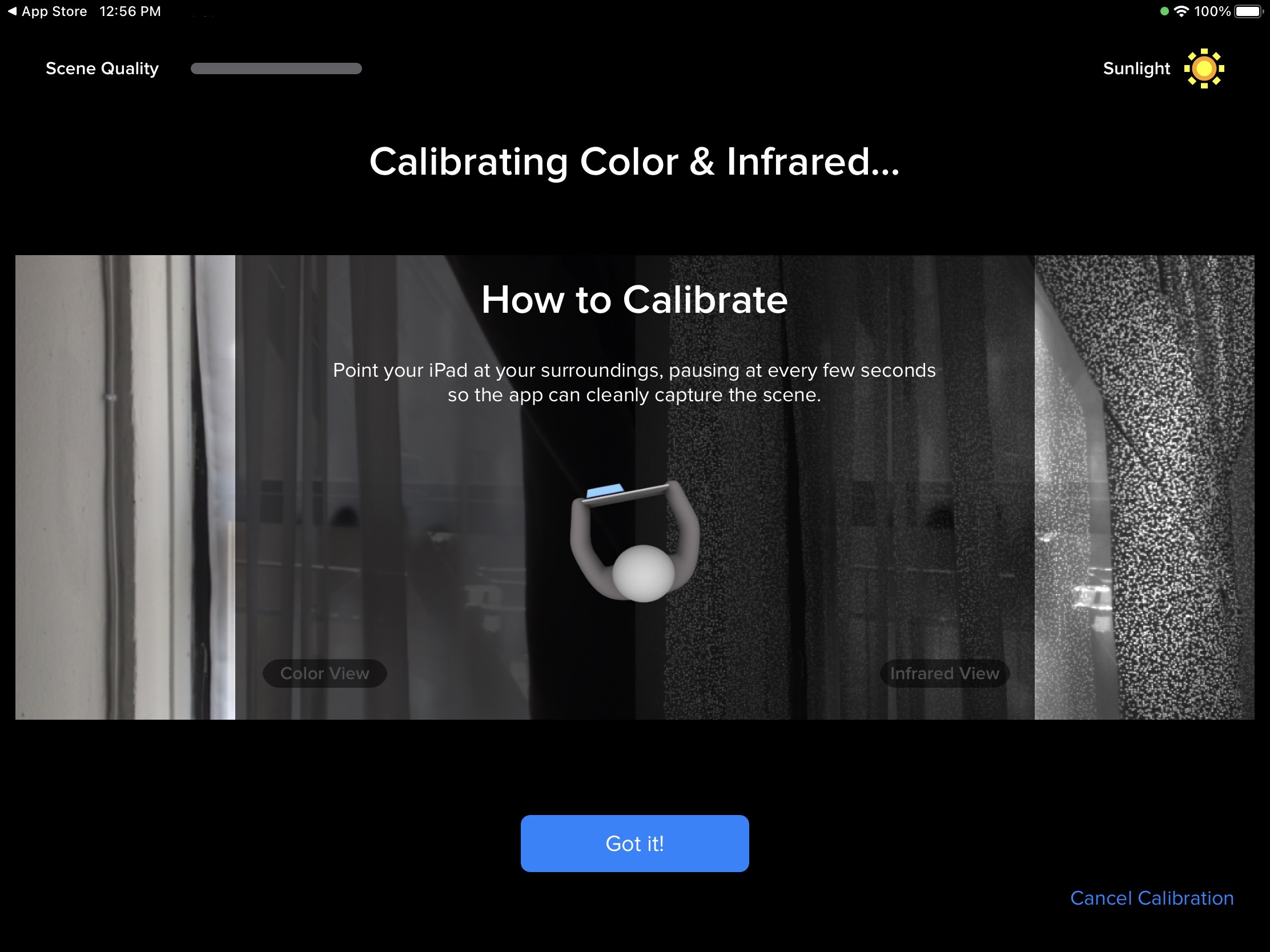Viewport: 1270px width, 952px height.
Task: Tap the iPad holding person illustration
Action: (x=635, y=541)
